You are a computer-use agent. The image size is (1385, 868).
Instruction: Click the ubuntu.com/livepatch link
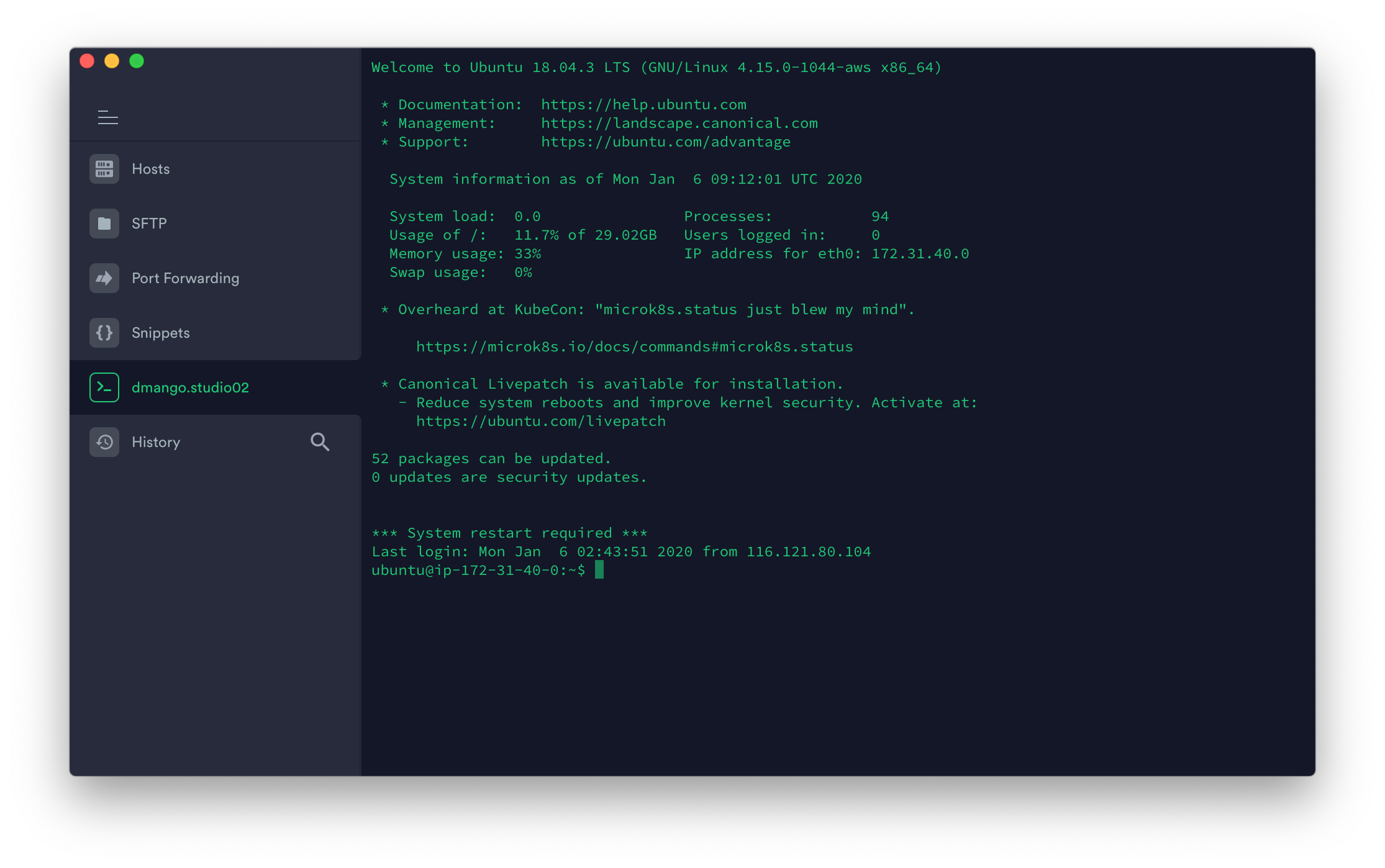(x=540, y=421)
